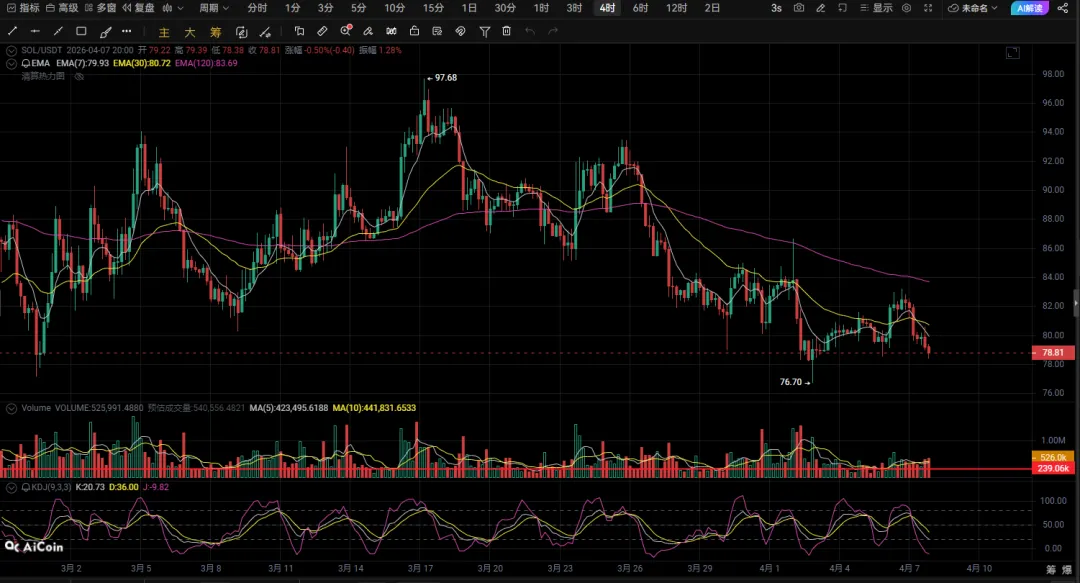Screen dimensions: 1080x583
Task: Open the 未命名 layout dropdown
Action: point(973,8)
